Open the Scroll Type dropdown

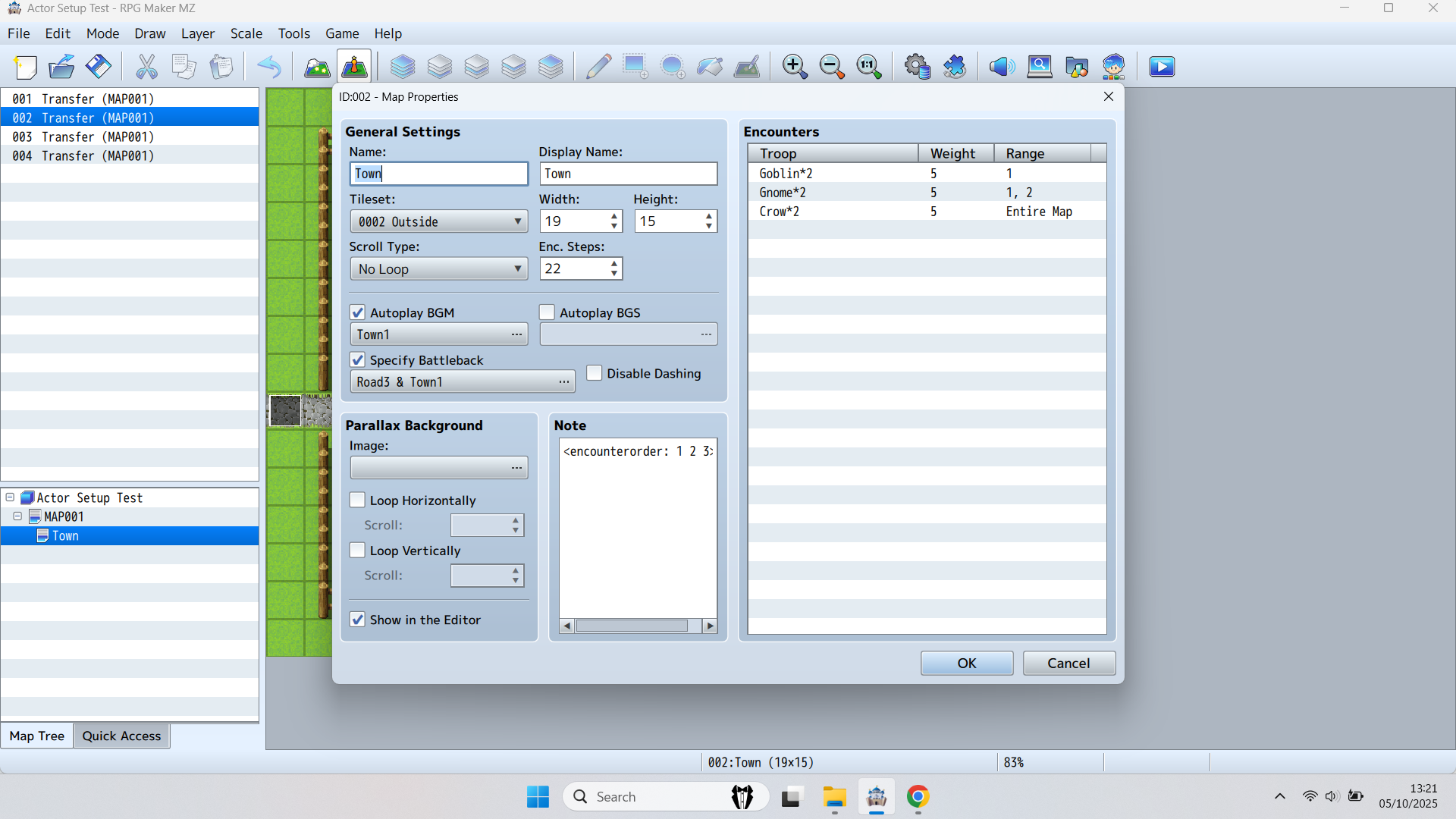tap(439, 269)
